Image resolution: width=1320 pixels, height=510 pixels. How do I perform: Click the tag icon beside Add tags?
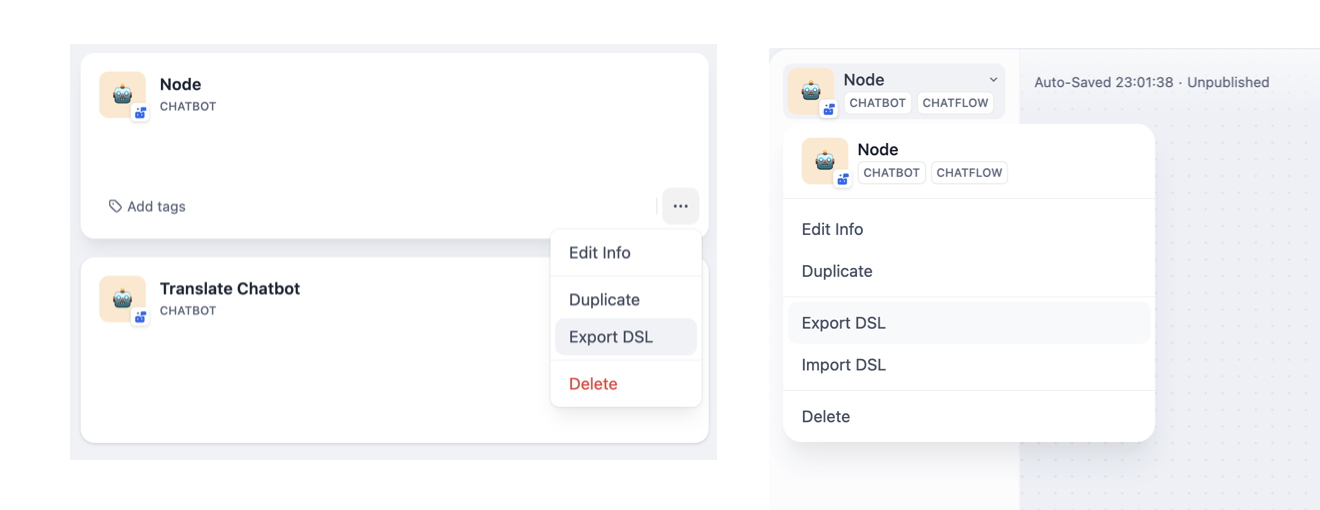tap(115, 206)
